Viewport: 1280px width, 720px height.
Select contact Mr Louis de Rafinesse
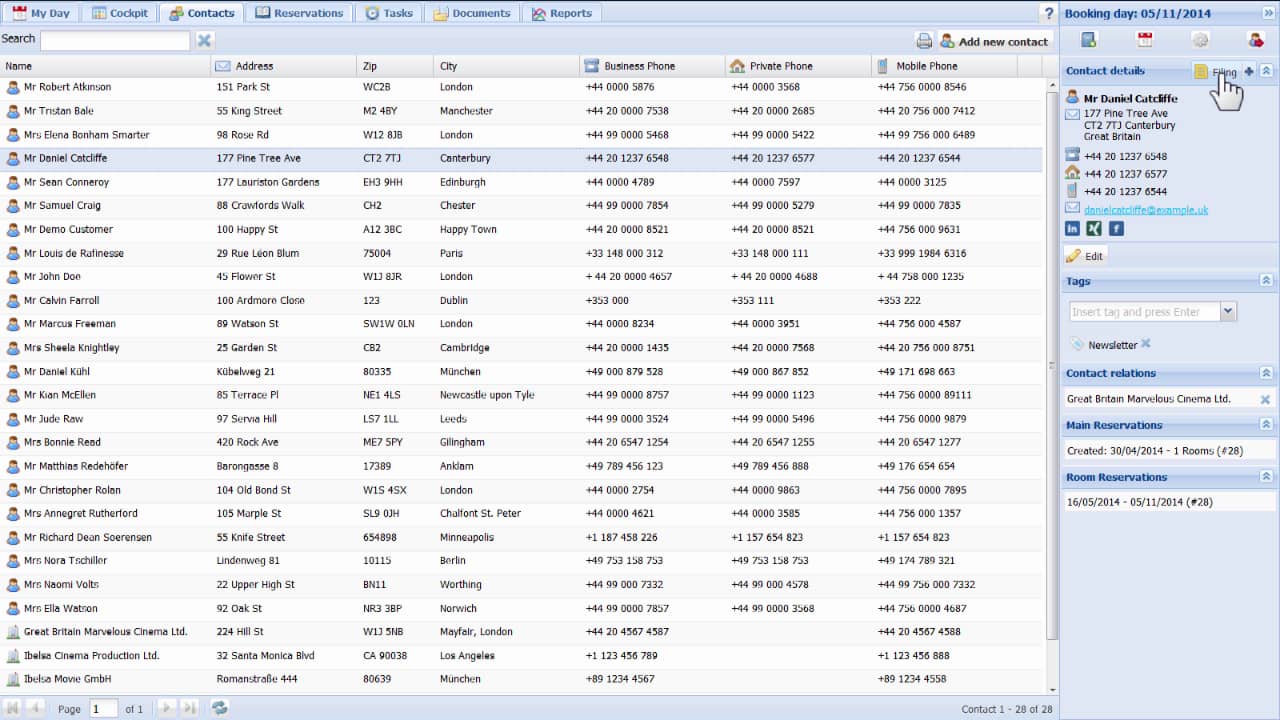tap(522, 253)
